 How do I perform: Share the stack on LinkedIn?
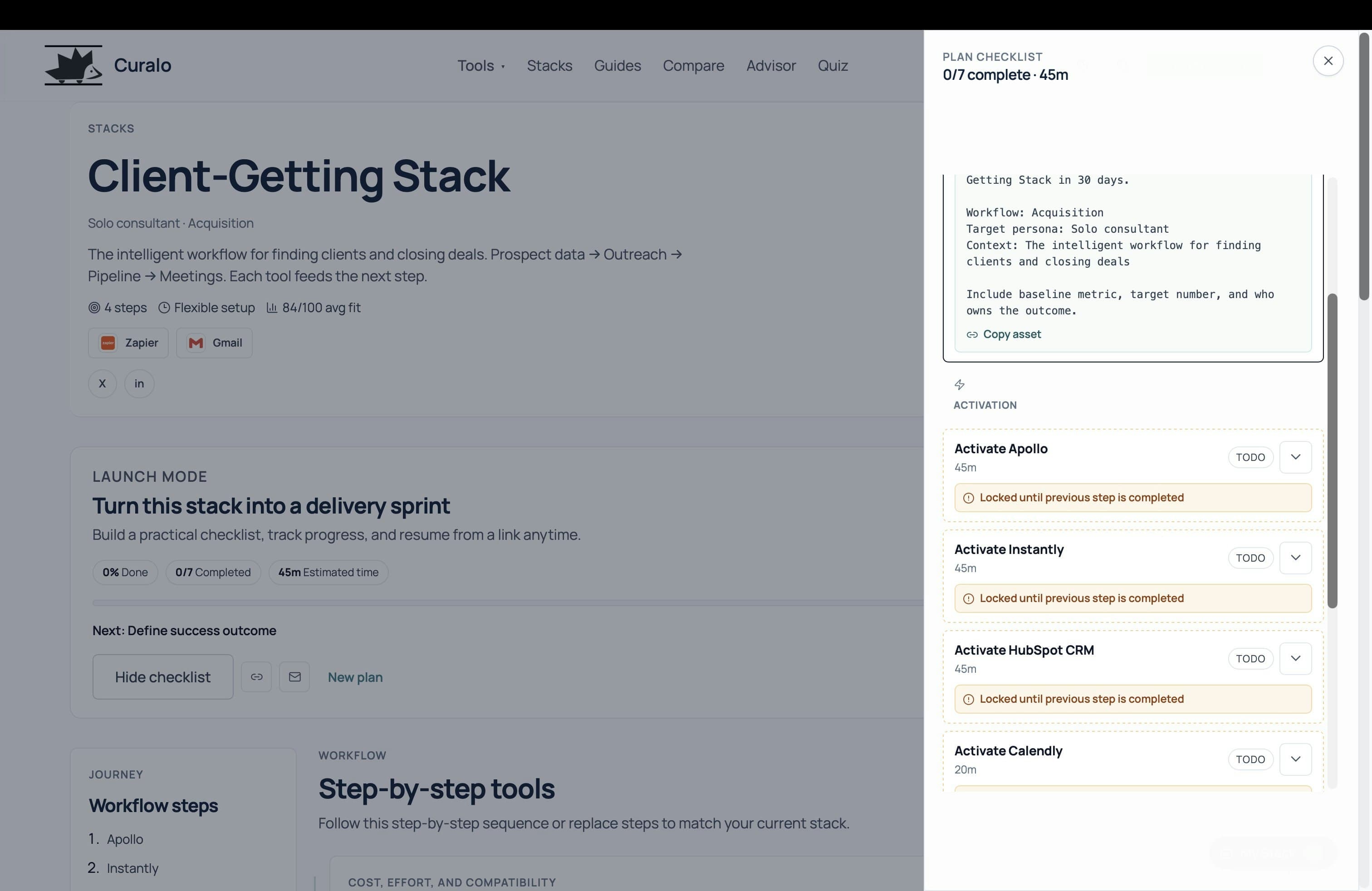[138, 383]
